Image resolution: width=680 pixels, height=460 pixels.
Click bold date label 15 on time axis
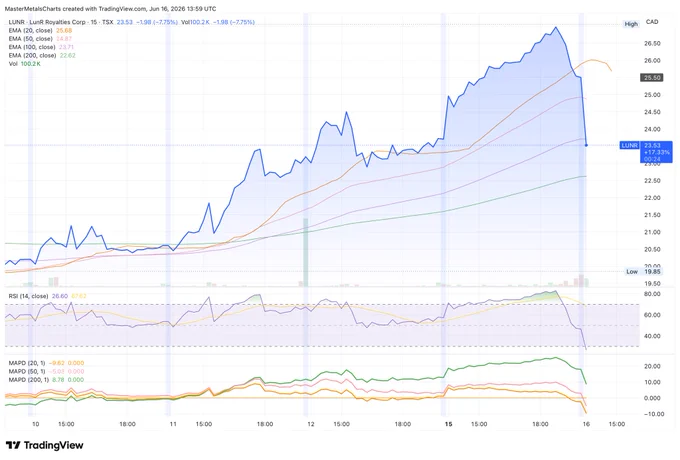tap(448, 424)
